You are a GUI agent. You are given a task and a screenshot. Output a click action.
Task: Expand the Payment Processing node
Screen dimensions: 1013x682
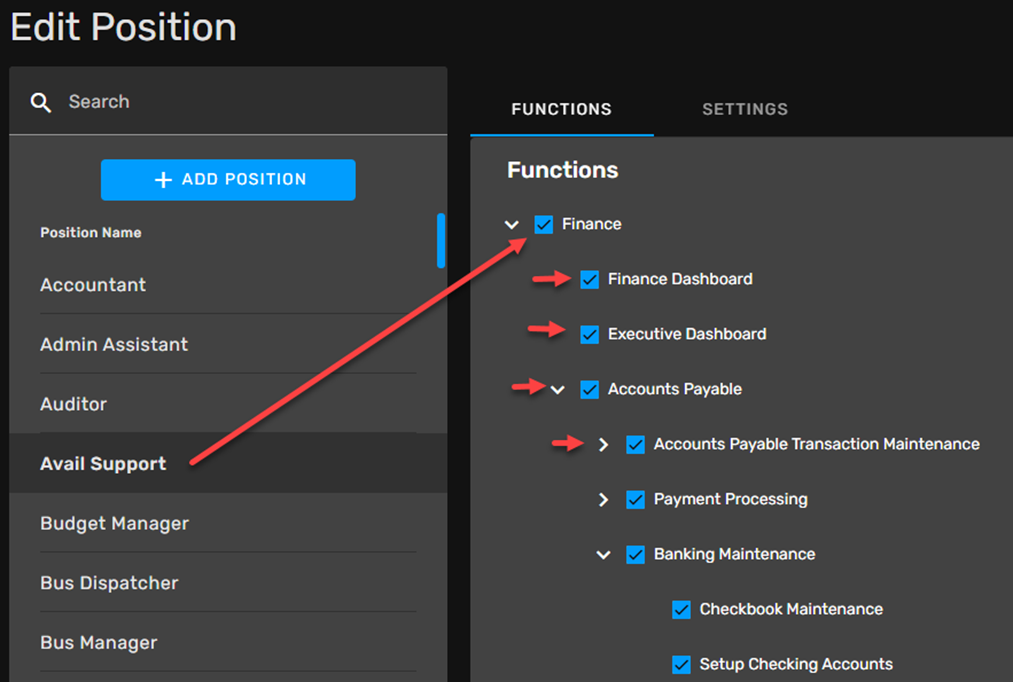603,499
